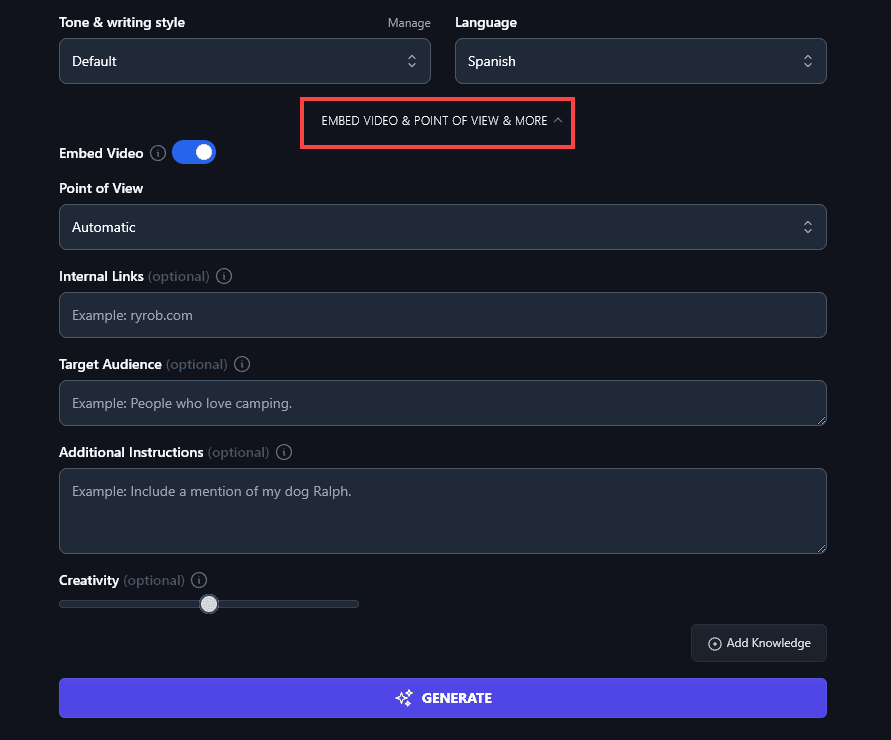Open the Tone & writing style dropdown
Image resolution: width=891 pixels, height=740 pixels.
244,61
